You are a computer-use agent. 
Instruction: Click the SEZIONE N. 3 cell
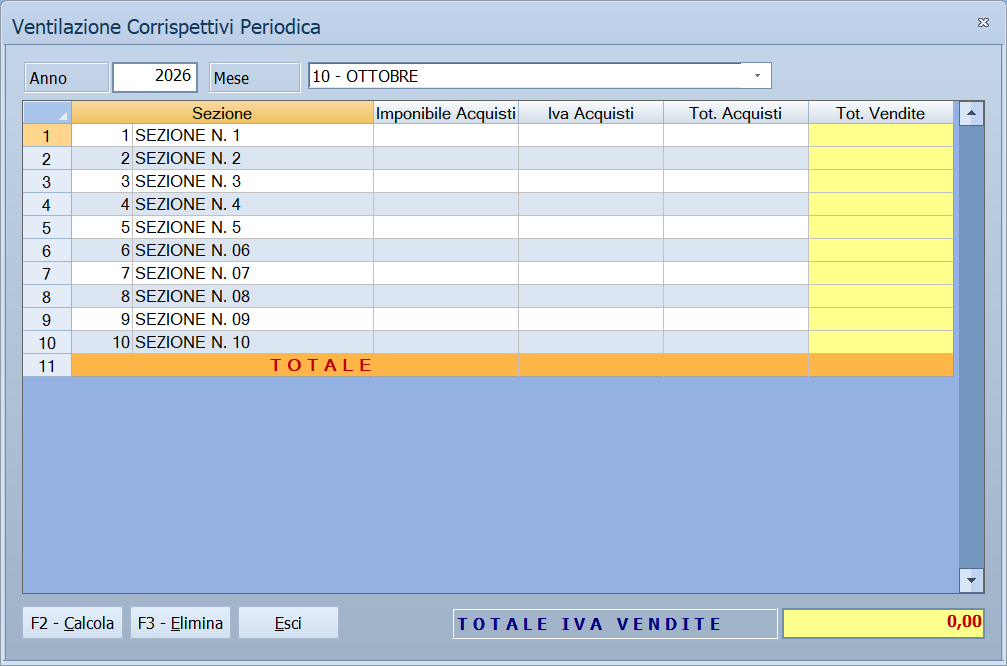click(x=253, y=181)
